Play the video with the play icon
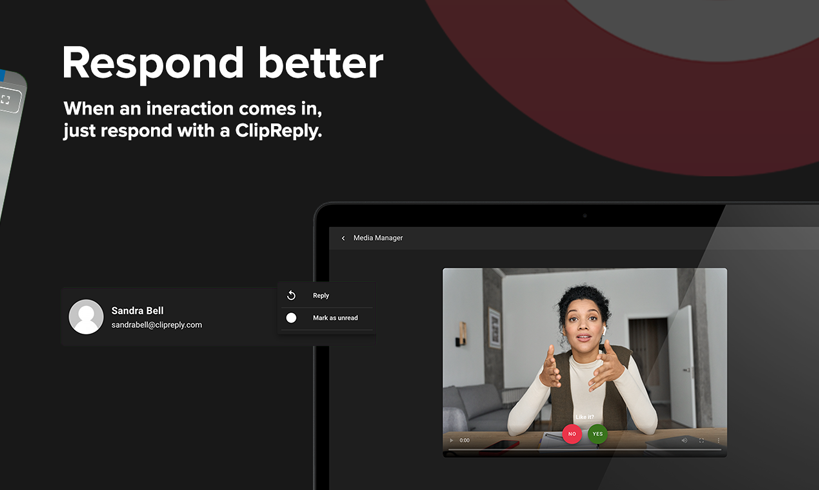This screenshot has height=490, width=819. (x=452, y=440)
